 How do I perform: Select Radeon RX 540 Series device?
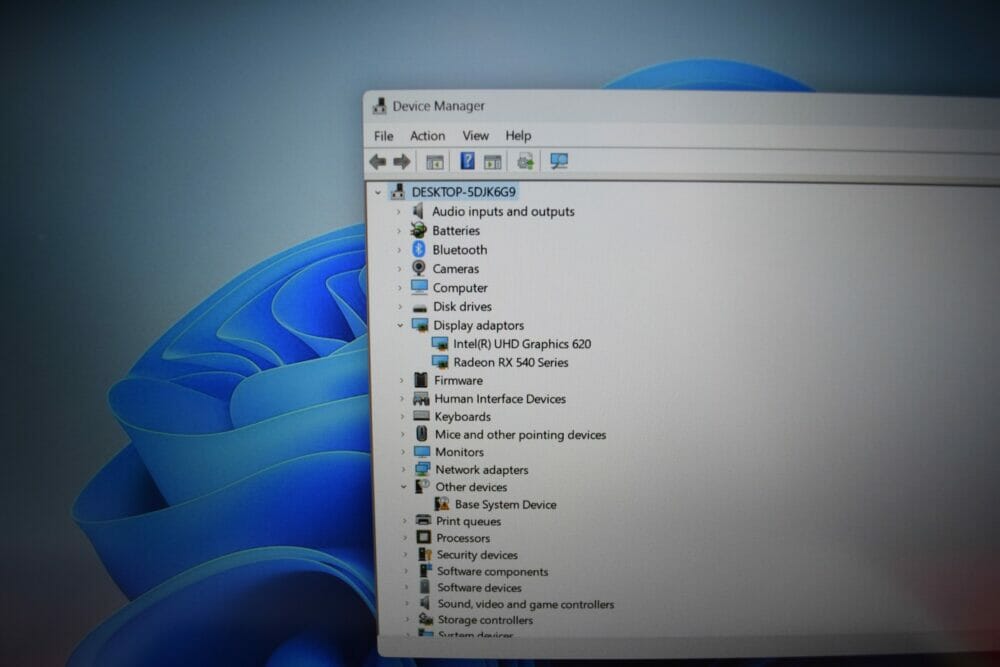point(511,362)
